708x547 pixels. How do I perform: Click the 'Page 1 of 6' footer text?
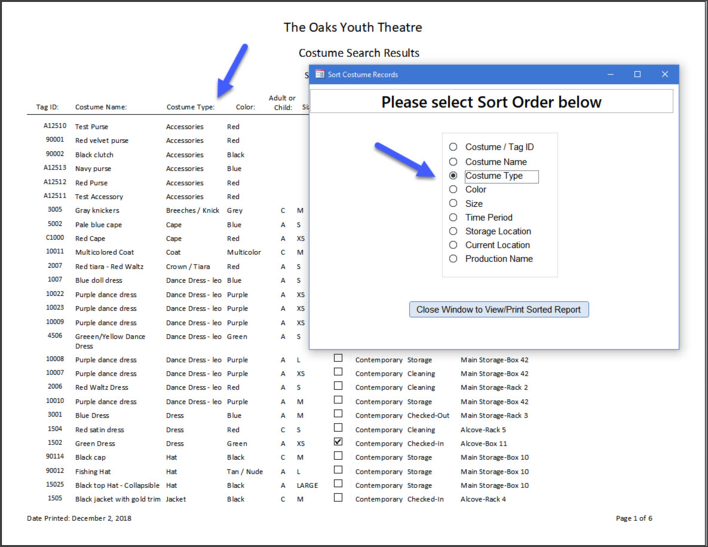[x=634, y=518]
